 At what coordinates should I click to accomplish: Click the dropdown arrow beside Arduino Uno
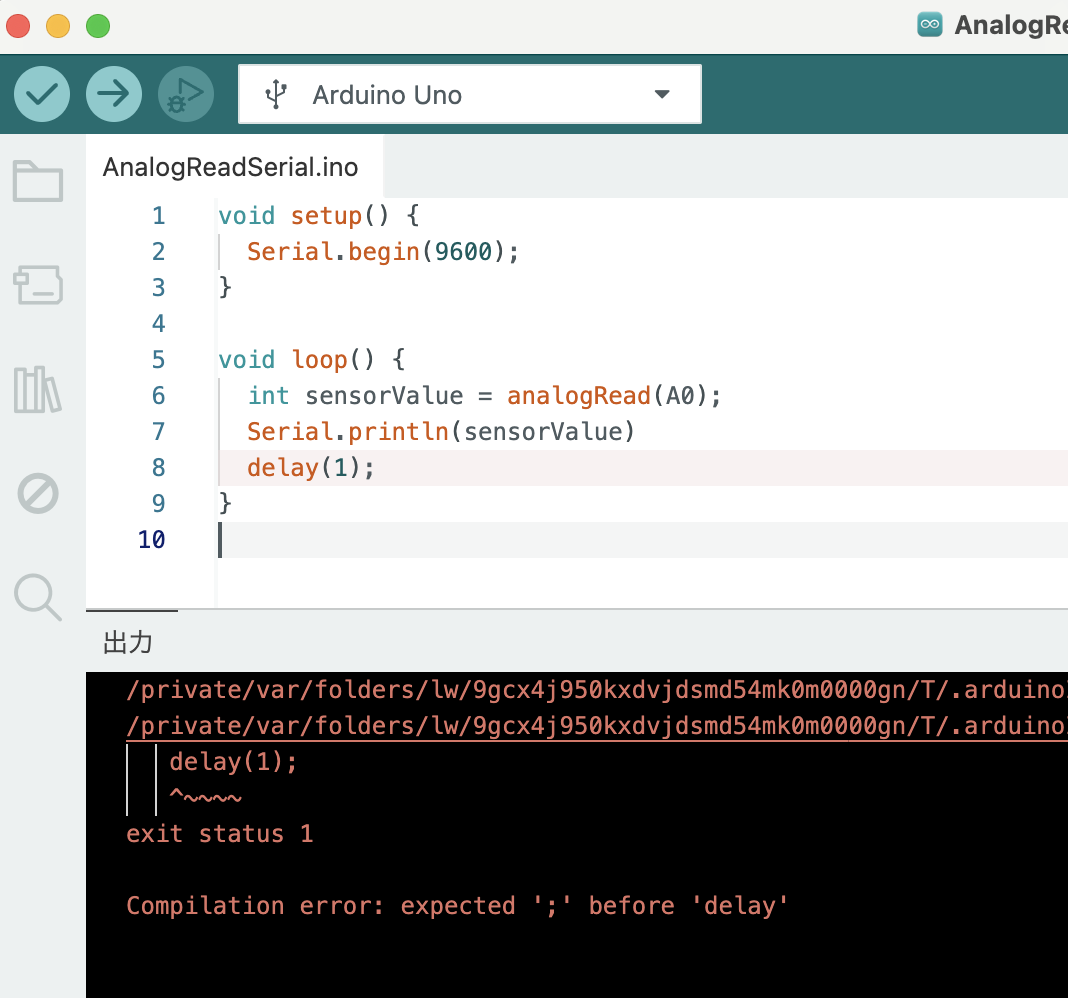662,94
